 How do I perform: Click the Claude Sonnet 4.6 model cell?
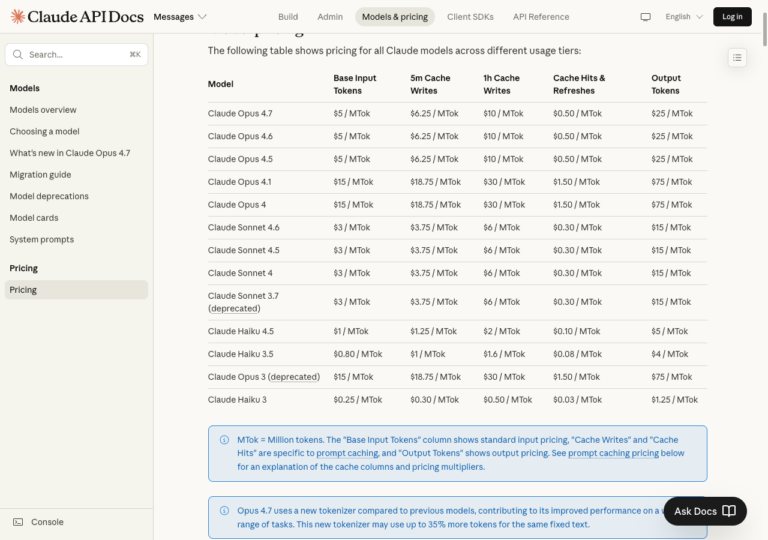tap(243, 227)
